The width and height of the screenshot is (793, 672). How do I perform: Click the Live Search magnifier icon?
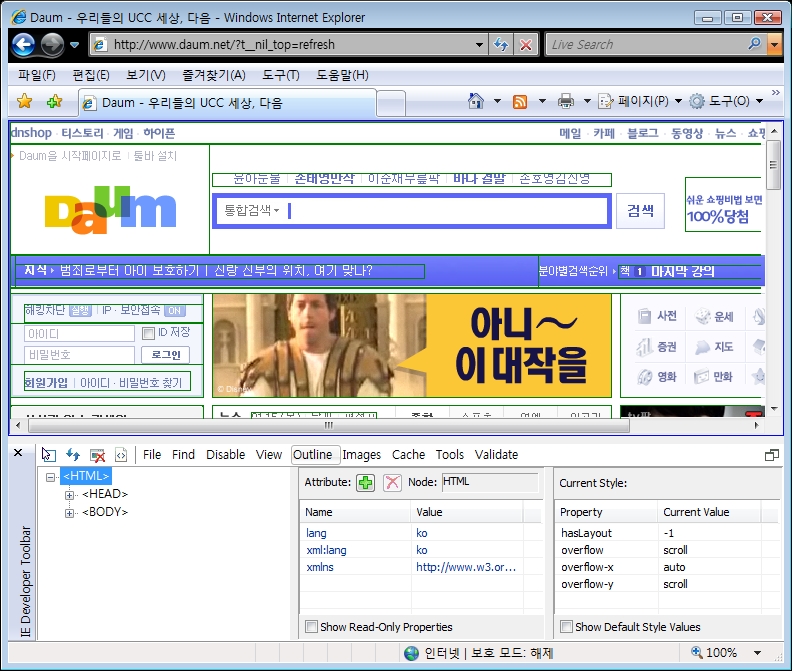755,44
